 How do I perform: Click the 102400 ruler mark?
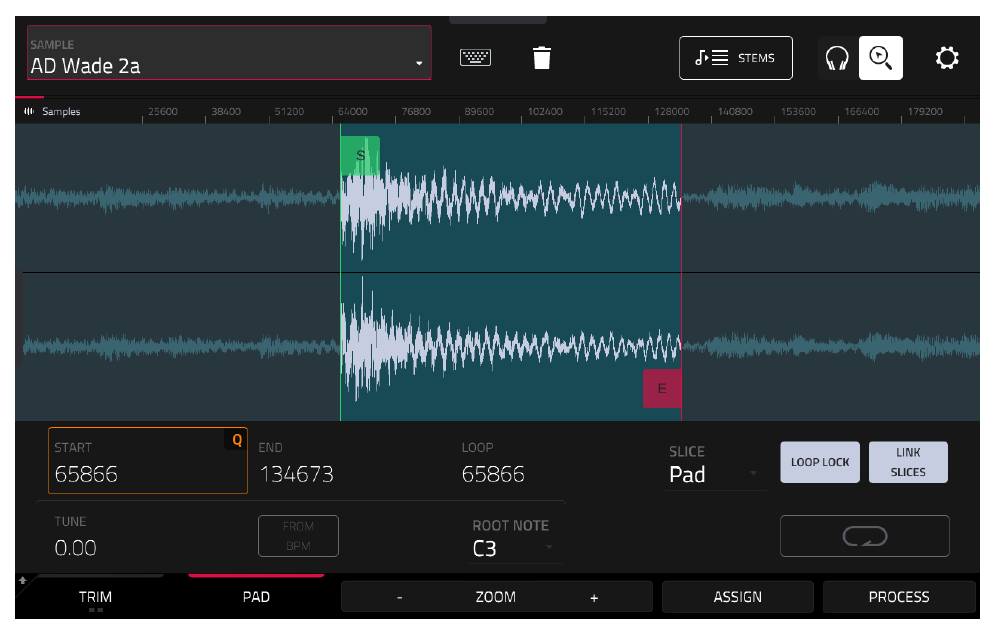tap(545, 111)
